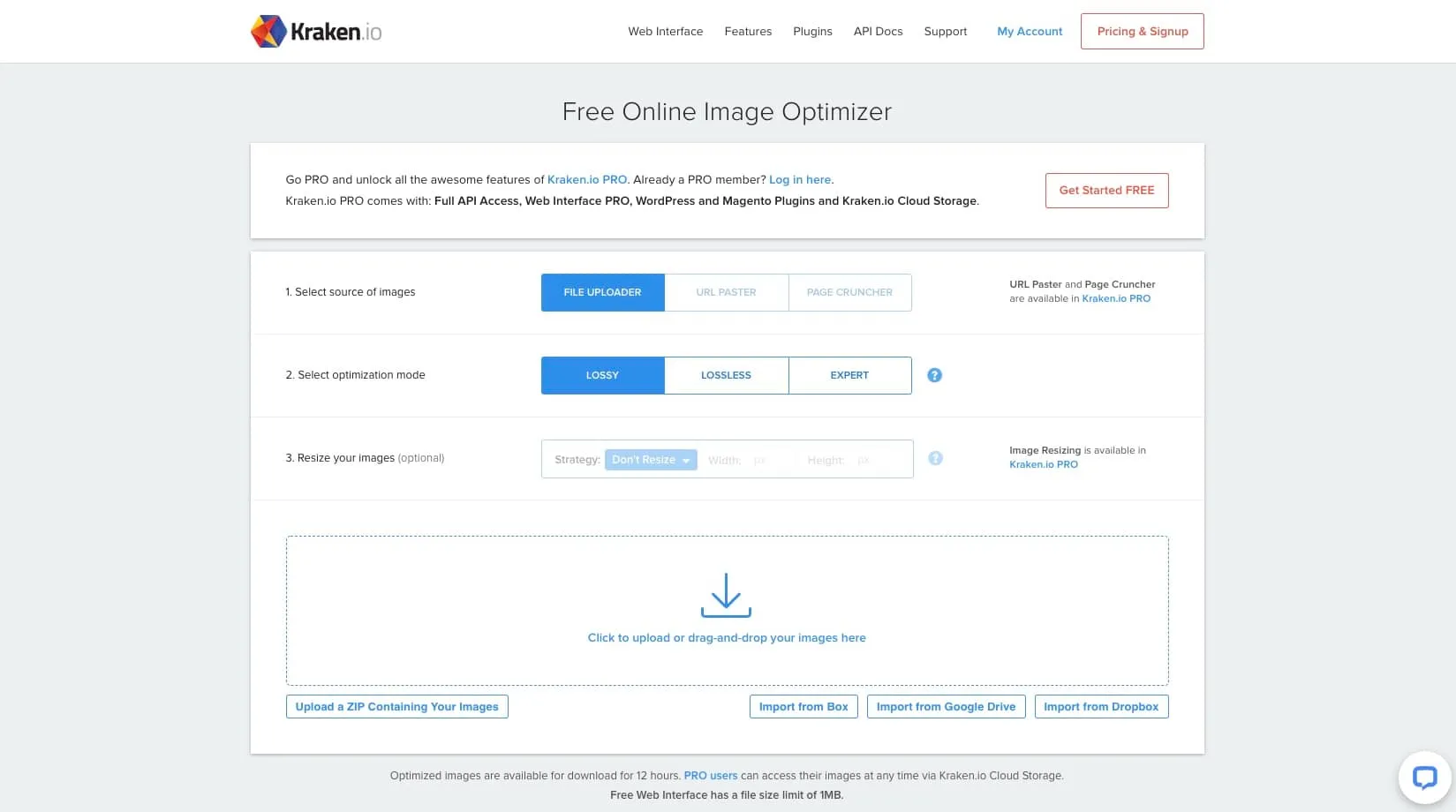Open API Docs nav item
The height and width of the screenshot is (812, 1456).
point(878,32)
